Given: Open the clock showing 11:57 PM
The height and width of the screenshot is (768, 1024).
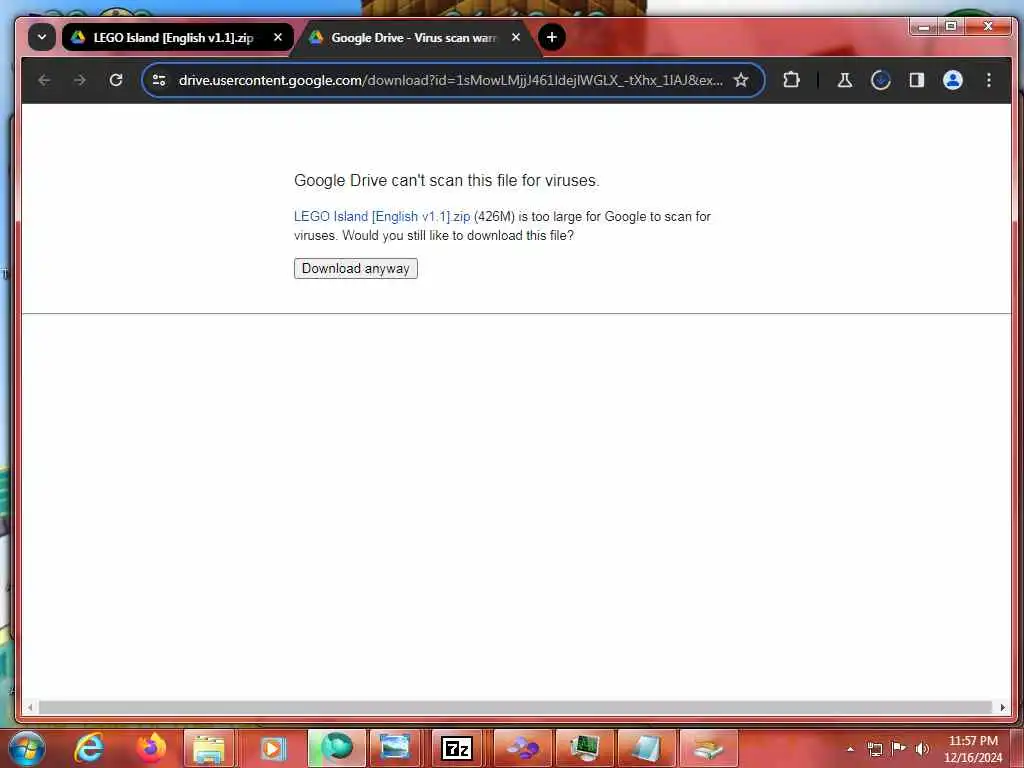Looking at the screenshot, I should 972,749.
